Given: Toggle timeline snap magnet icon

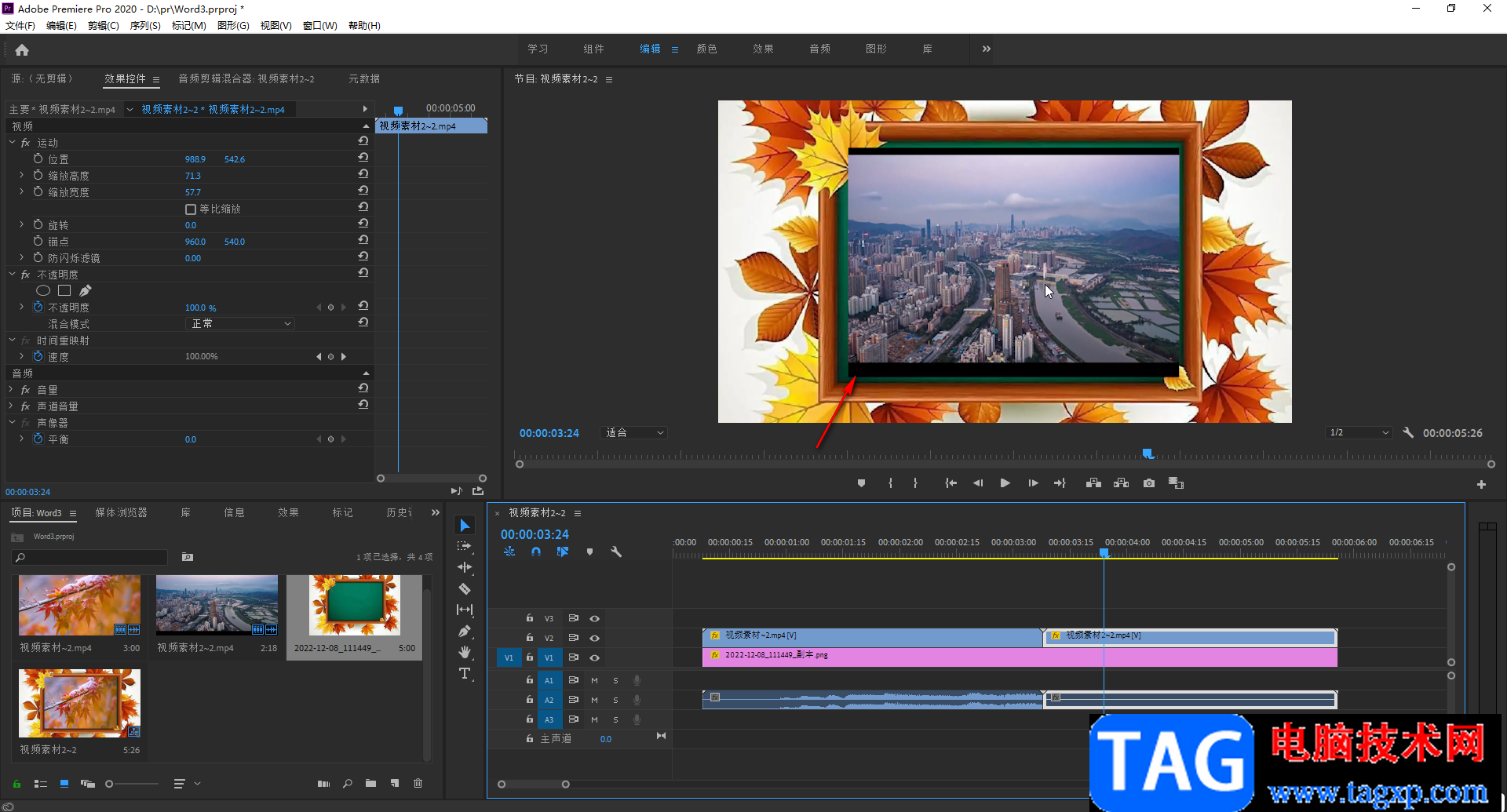Looking at the screenshot, I should tap(536, 552).
